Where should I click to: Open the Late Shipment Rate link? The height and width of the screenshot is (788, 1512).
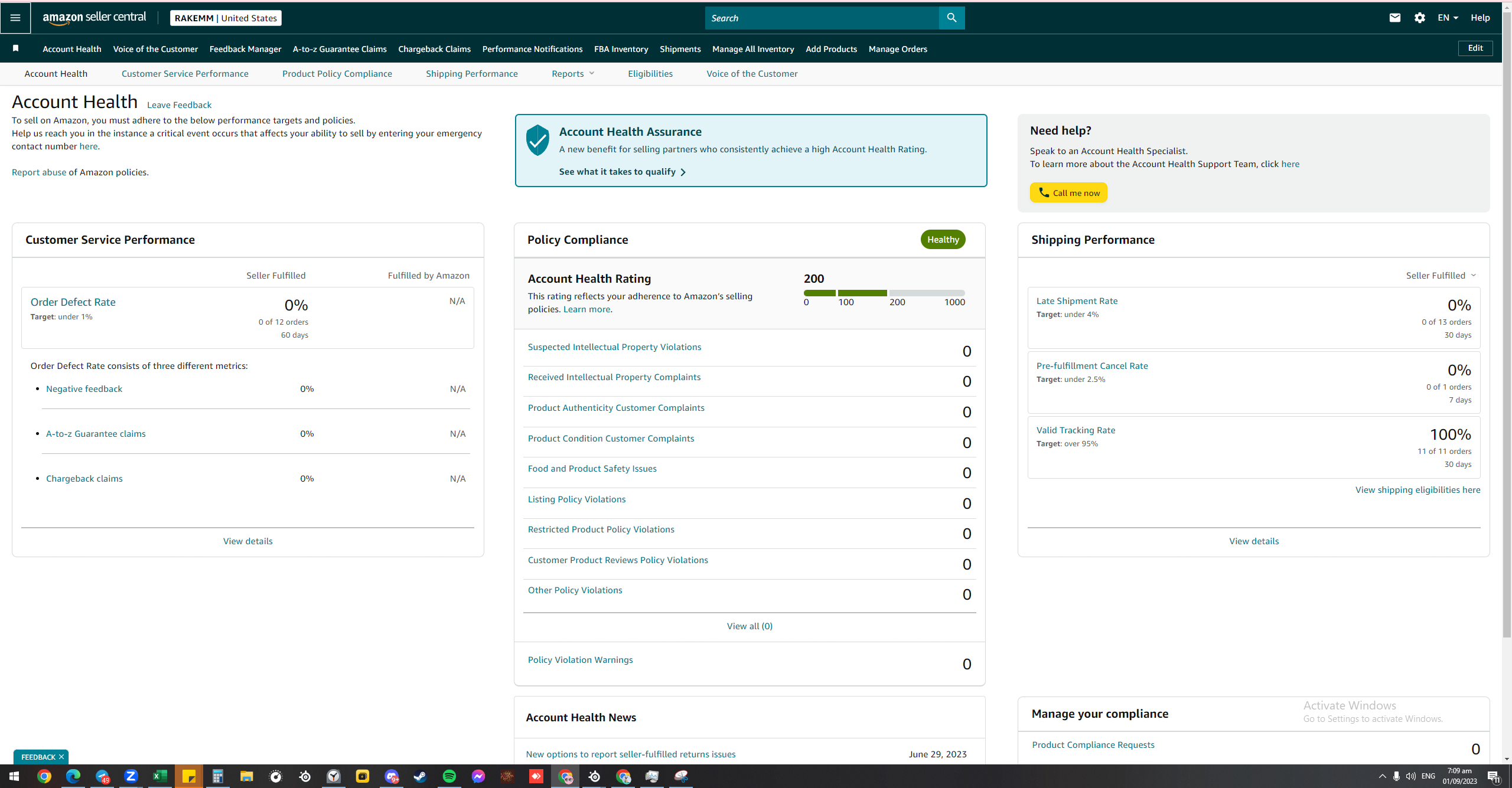(1077, 301)
